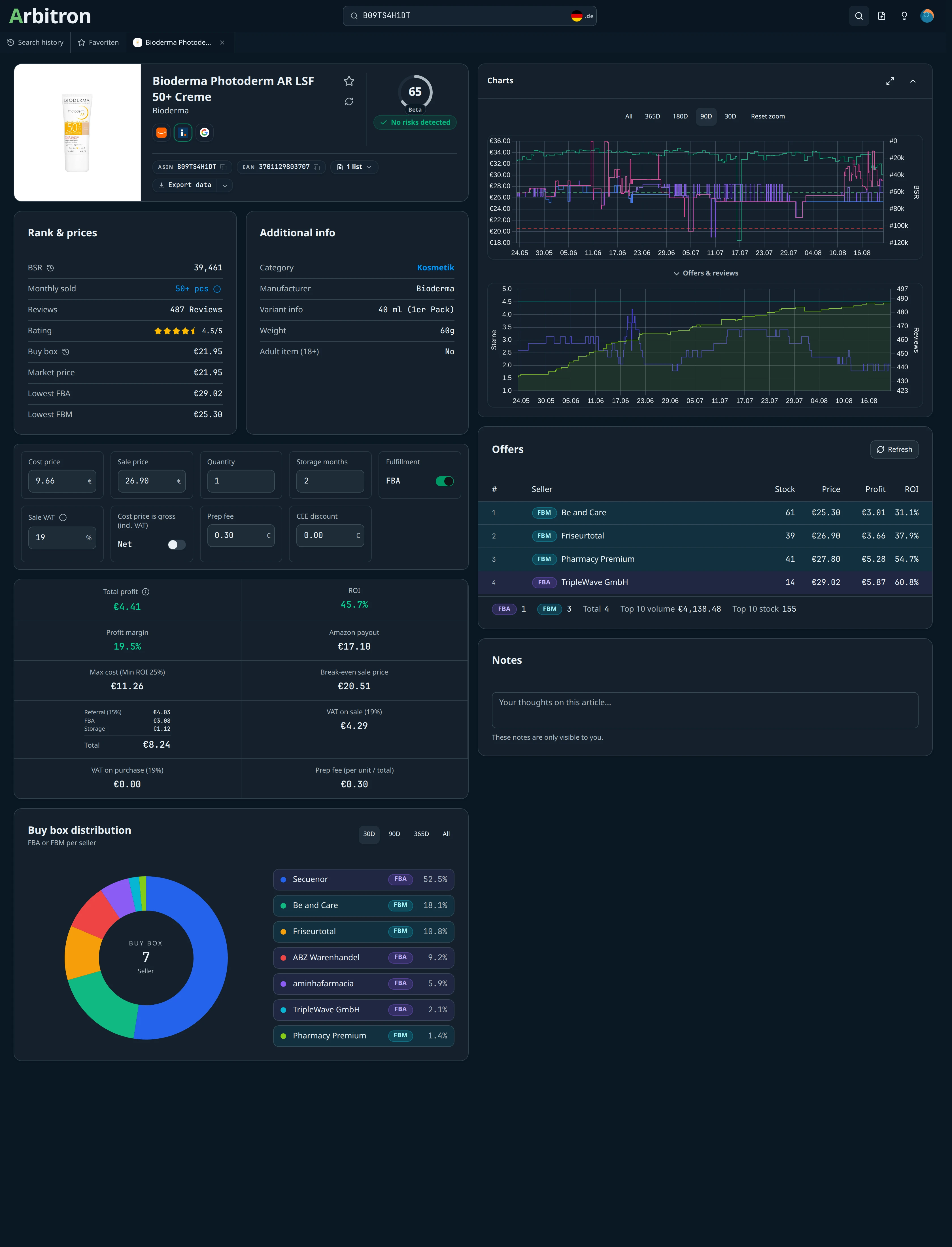Select the 90D range in Charts
The image size is (952, 1247).
706,117
